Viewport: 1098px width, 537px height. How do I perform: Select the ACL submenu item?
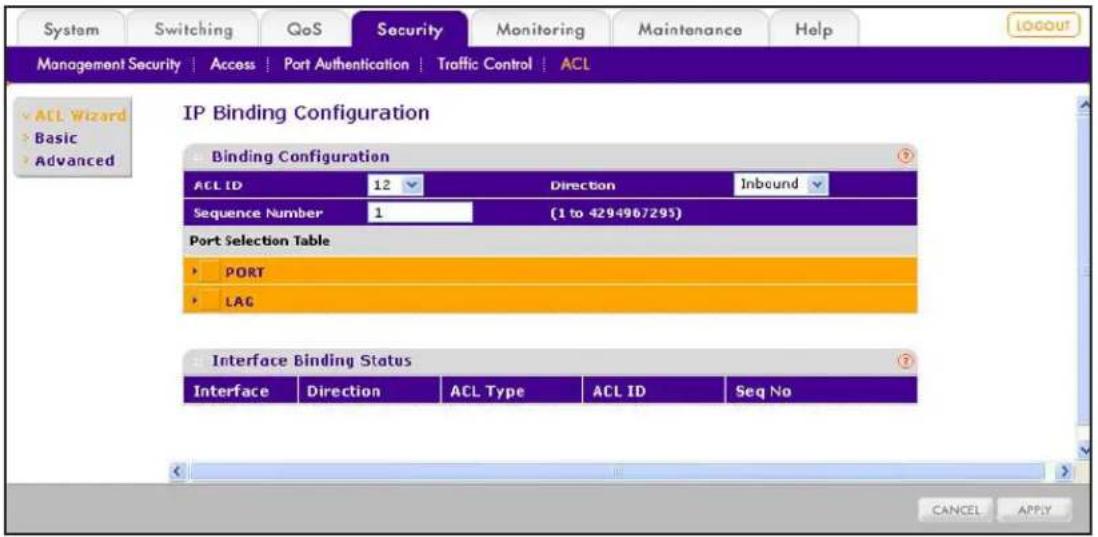pyautogui.click(x=575, y=64)
